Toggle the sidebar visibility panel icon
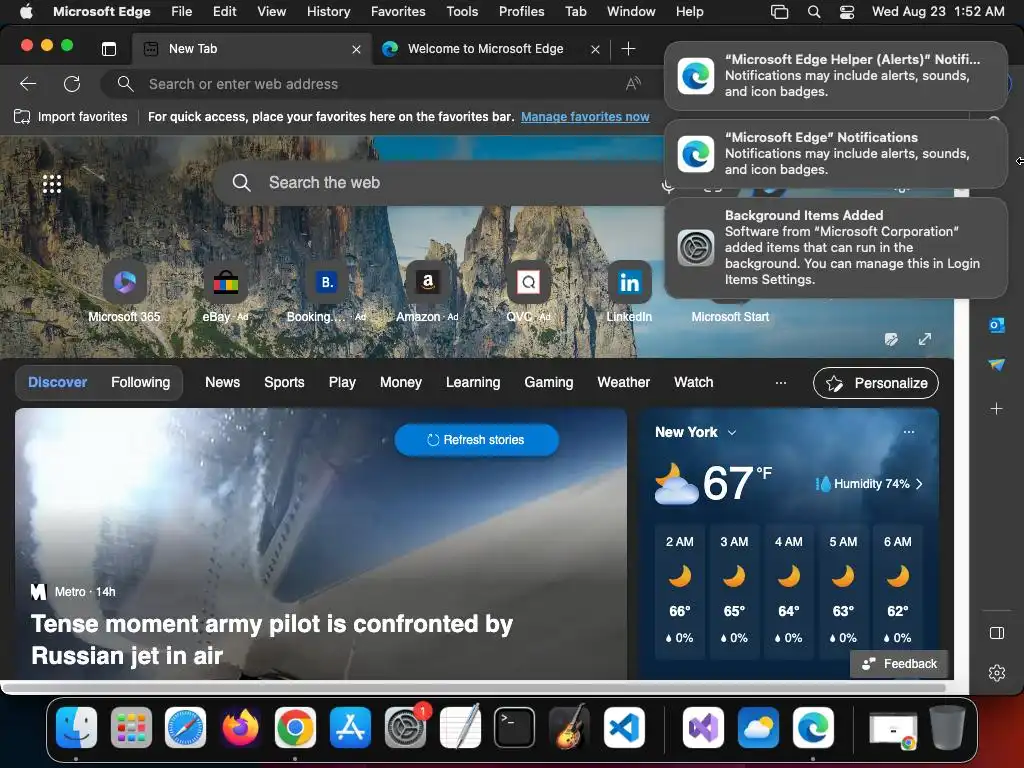The image size is (1024, 768). pos(997,633)
